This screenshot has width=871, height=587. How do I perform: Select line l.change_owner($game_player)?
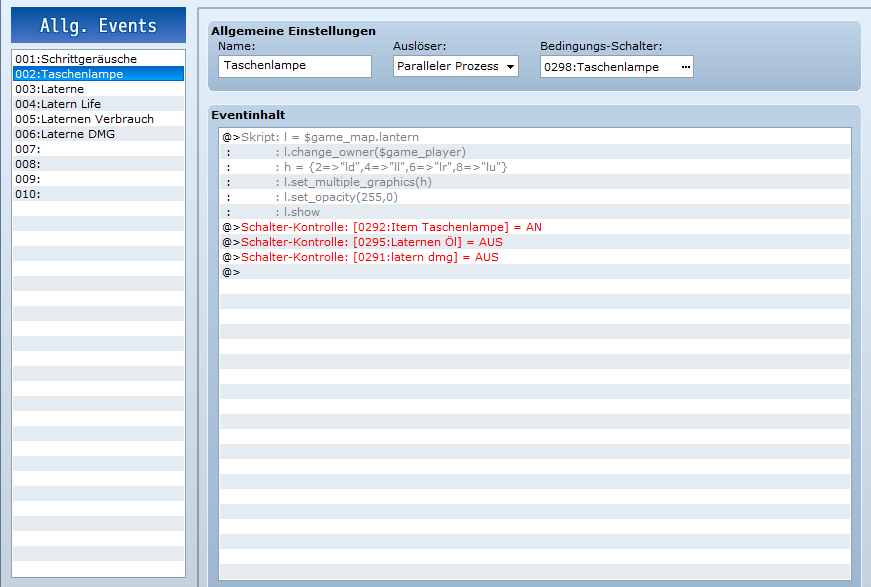click(535, 152)
